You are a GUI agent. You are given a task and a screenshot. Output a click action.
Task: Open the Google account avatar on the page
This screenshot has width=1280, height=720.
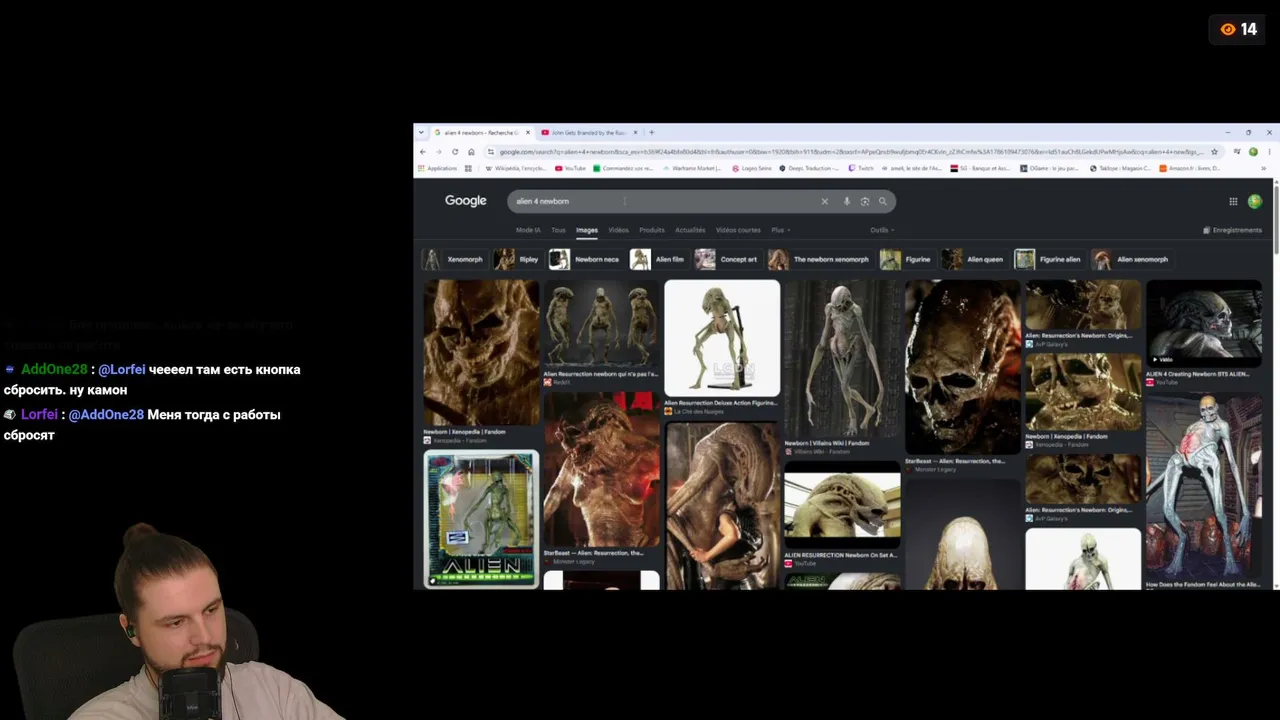(x=1255, y=201)
